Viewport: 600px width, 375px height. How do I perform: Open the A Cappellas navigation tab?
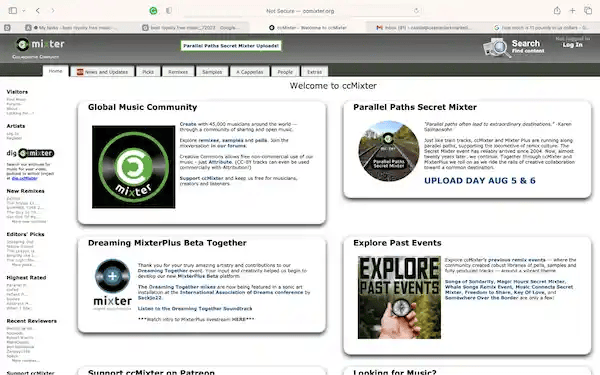pyautogui.click(x=249, y=72)
